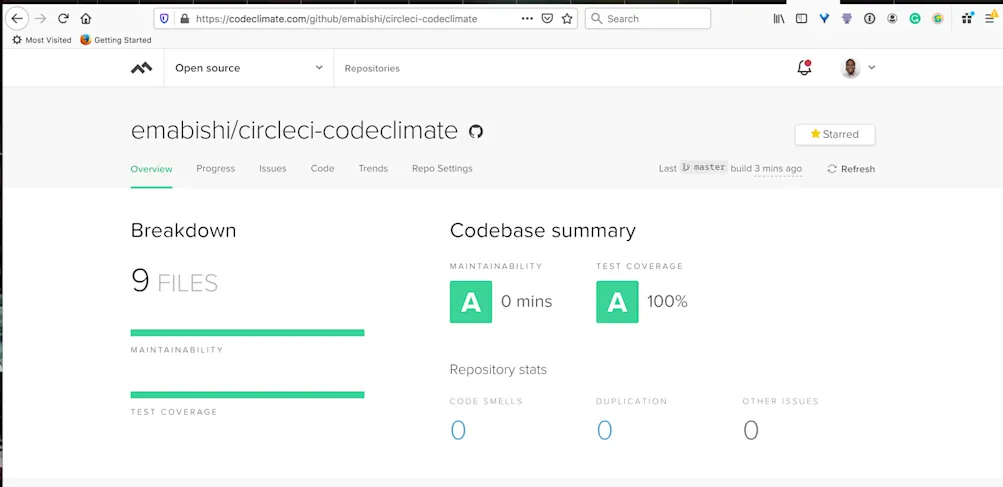
Task: Open the Most Visited bookmarks folder
Action: pos(42,40)
